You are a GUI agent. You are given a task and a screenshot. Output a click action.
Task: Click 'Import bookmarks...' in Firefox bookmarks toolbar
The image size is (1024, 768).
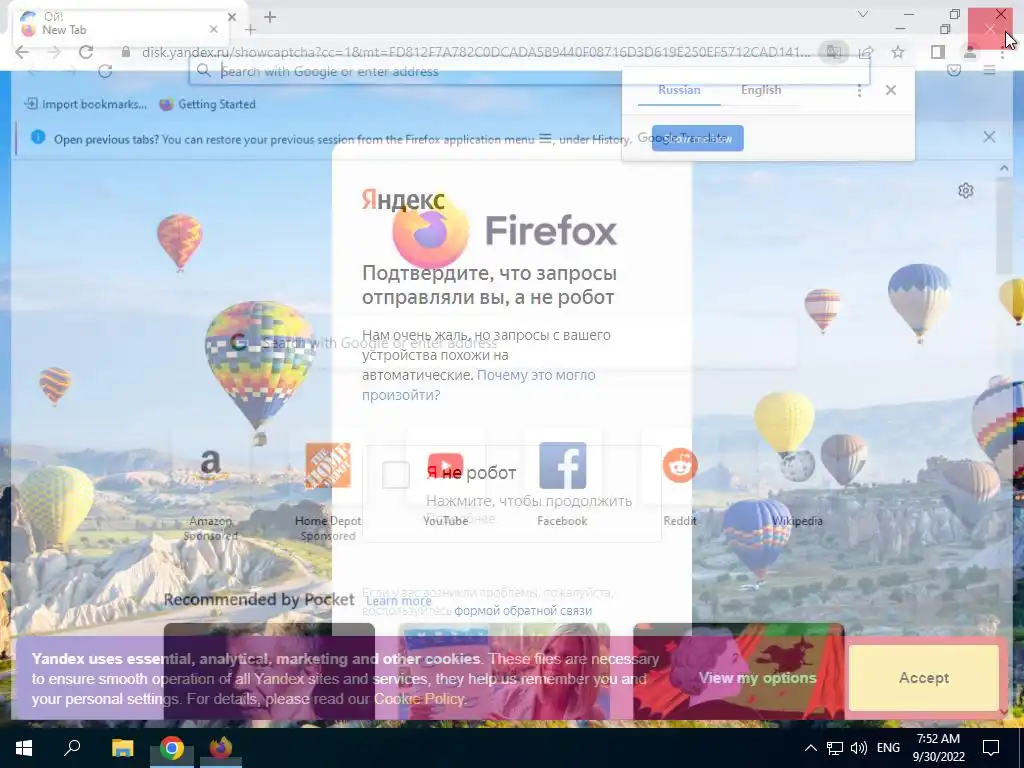point(86,104)
